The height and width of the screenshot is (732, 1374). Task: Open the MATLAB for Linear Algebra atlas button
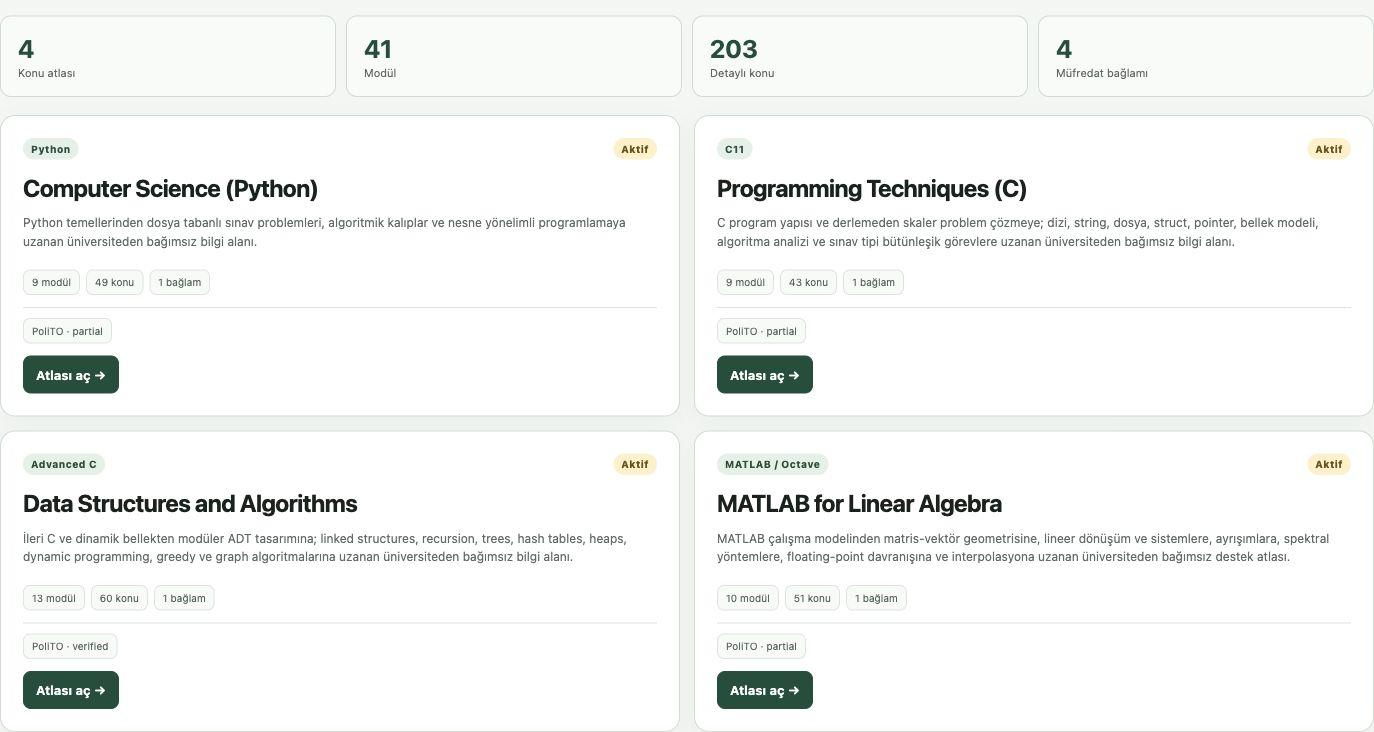765,690
